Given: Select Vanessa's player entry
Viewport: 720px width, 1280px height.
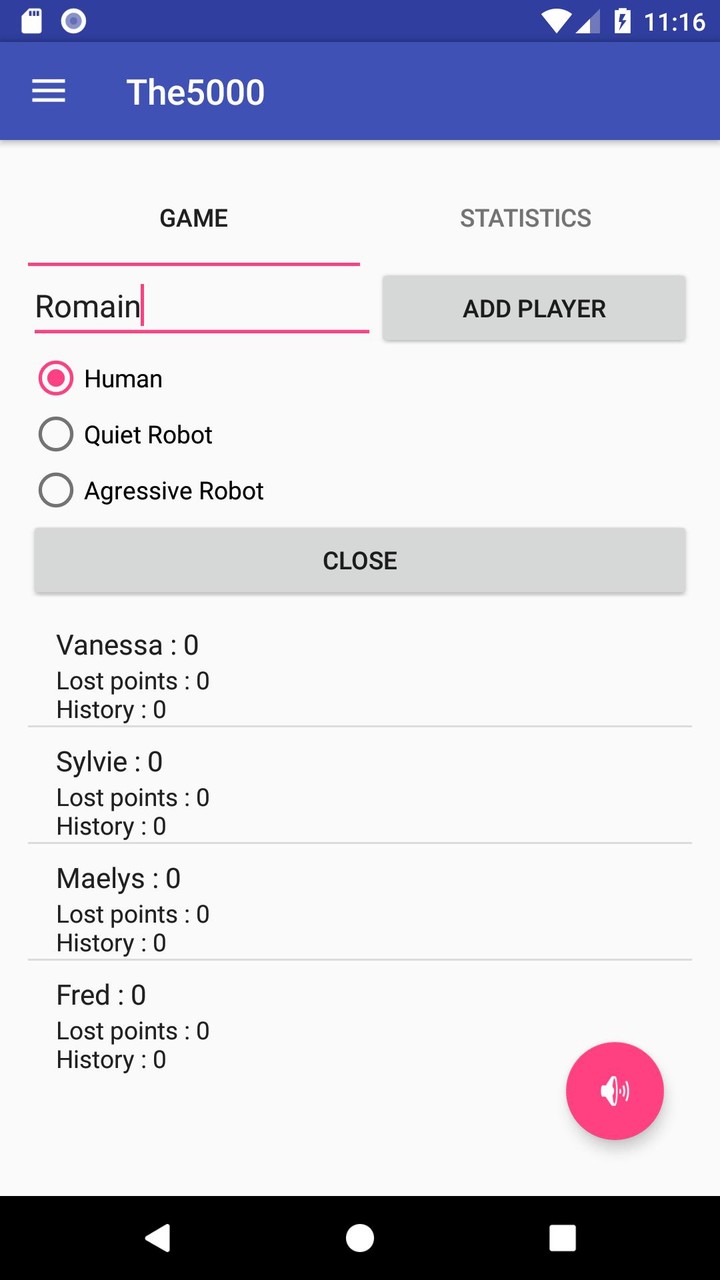Looking at the screenshot, I should [x=360, y=675].
